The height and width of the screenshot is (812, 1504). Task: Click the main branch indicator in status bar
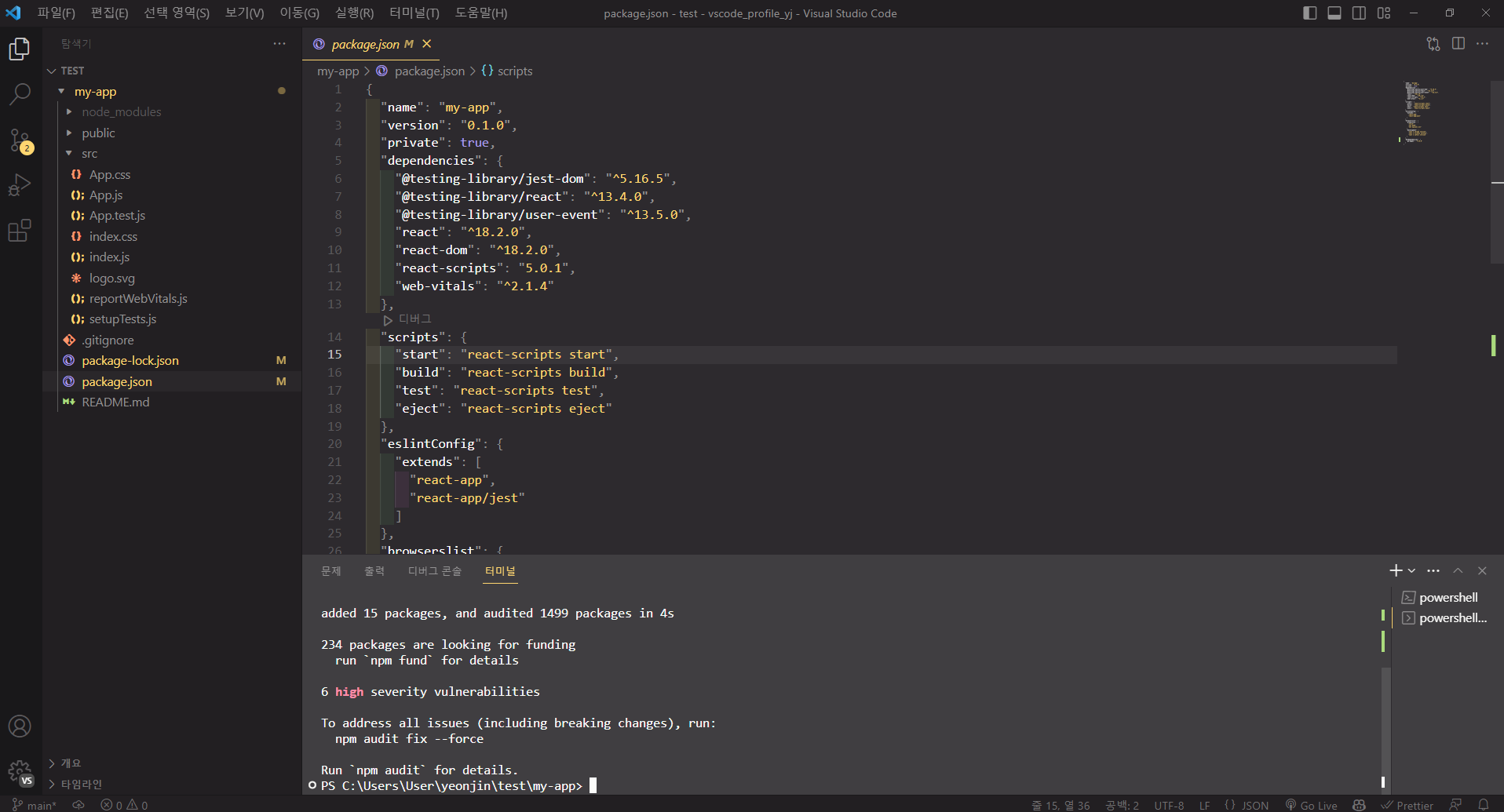click(x=34, y=805)
